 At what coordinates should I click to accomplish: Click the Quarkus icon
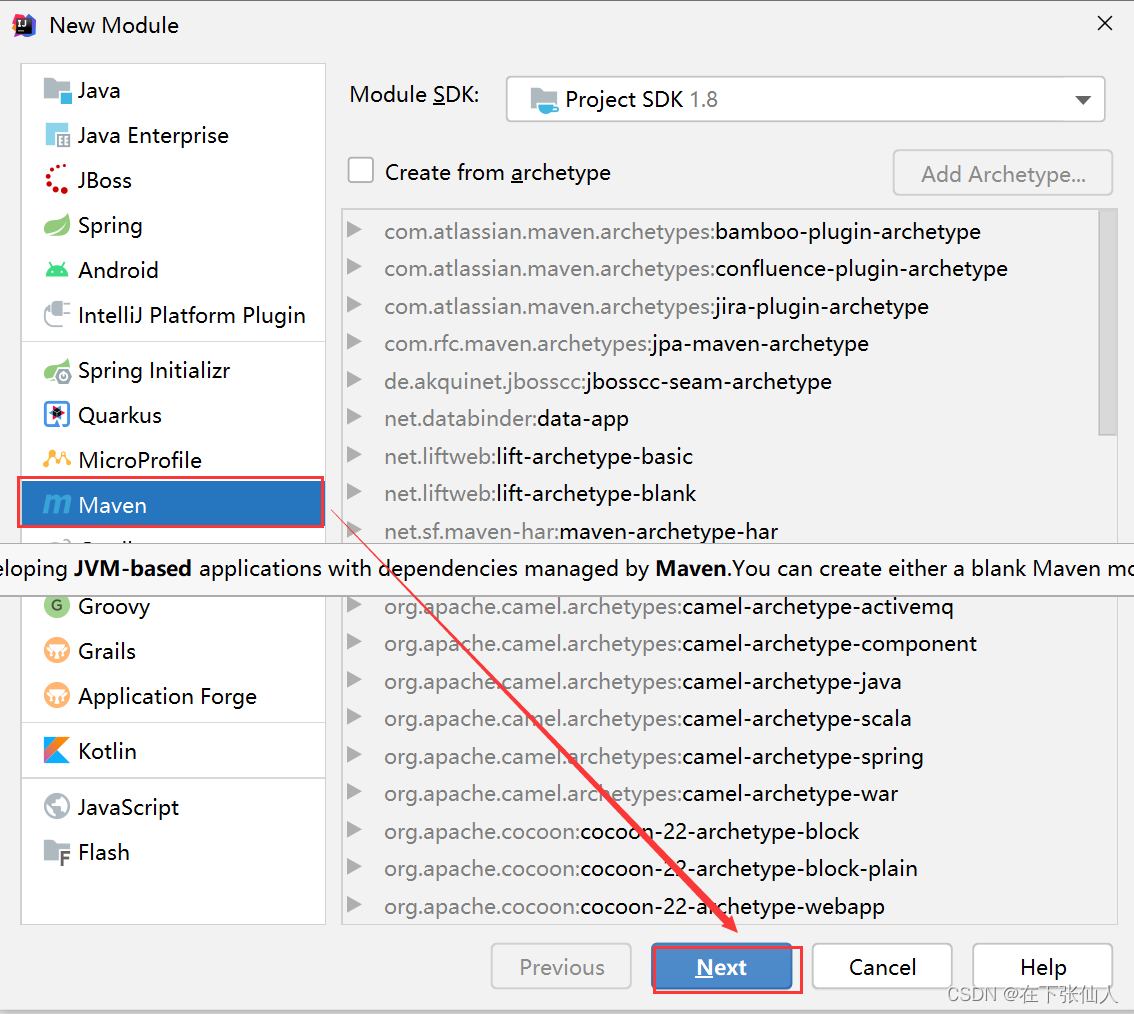[57, 415]
